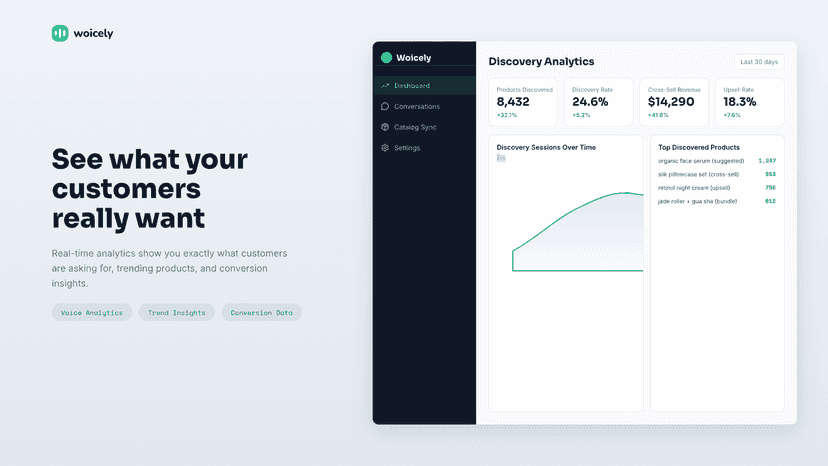Click the silk pillowcase set (cross-sell) row
Screen dimensions: 828x466
[x=717, y=174]
